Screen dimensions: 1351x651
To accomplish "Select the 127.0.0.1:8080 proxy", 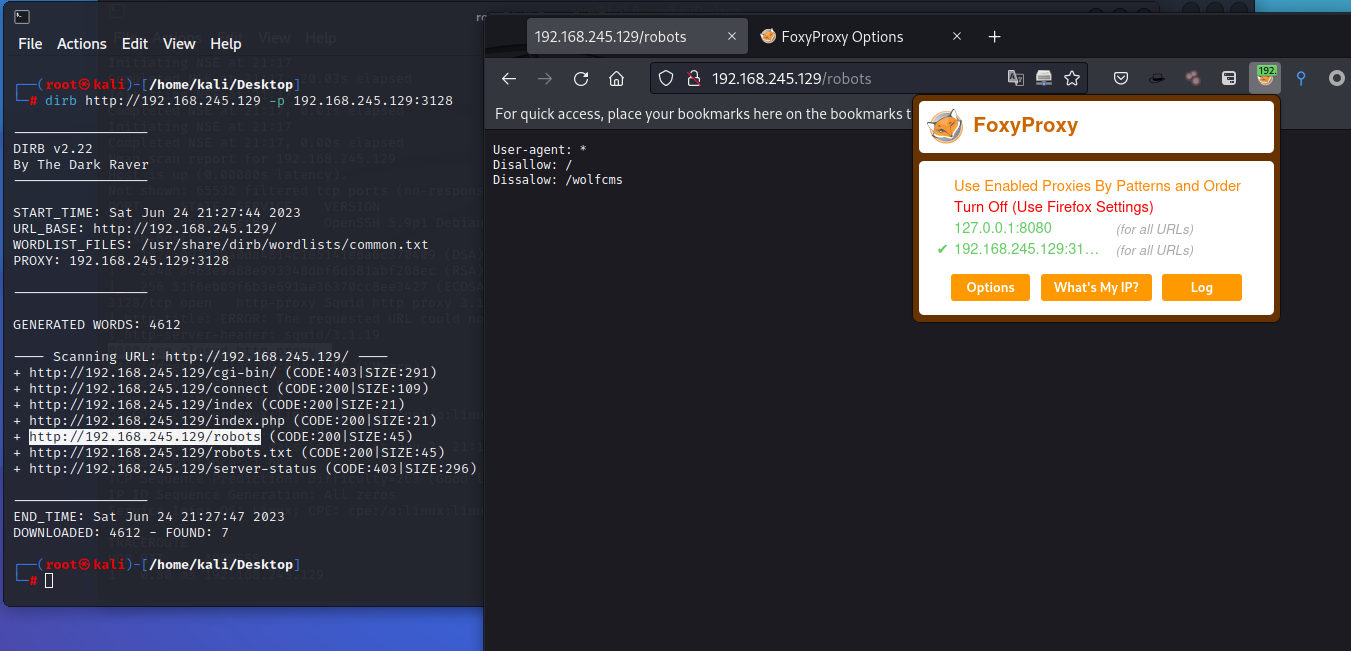I will click(1003, 228).
